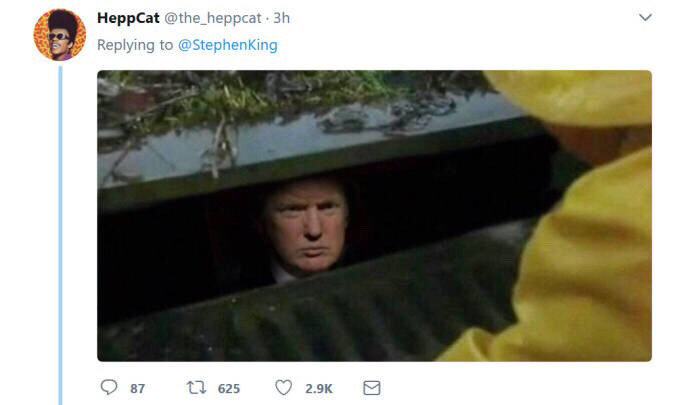Expand tweet options with the chevron arrow
The image size is (690, 405).
coord(645,18)
